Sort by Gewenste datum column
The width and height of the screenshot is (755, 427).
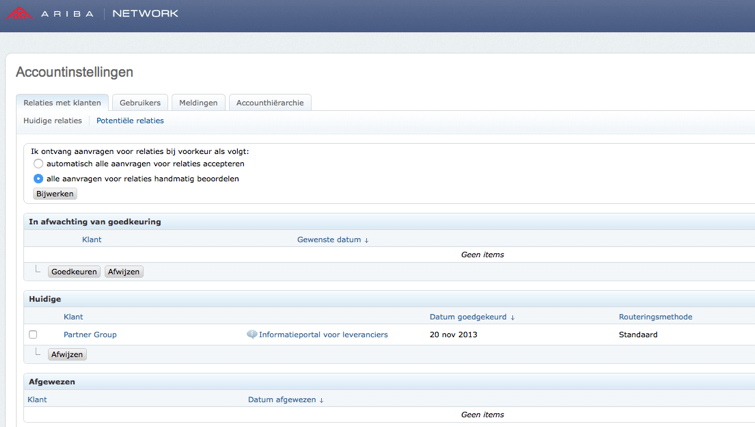click(x=333, y=239)
